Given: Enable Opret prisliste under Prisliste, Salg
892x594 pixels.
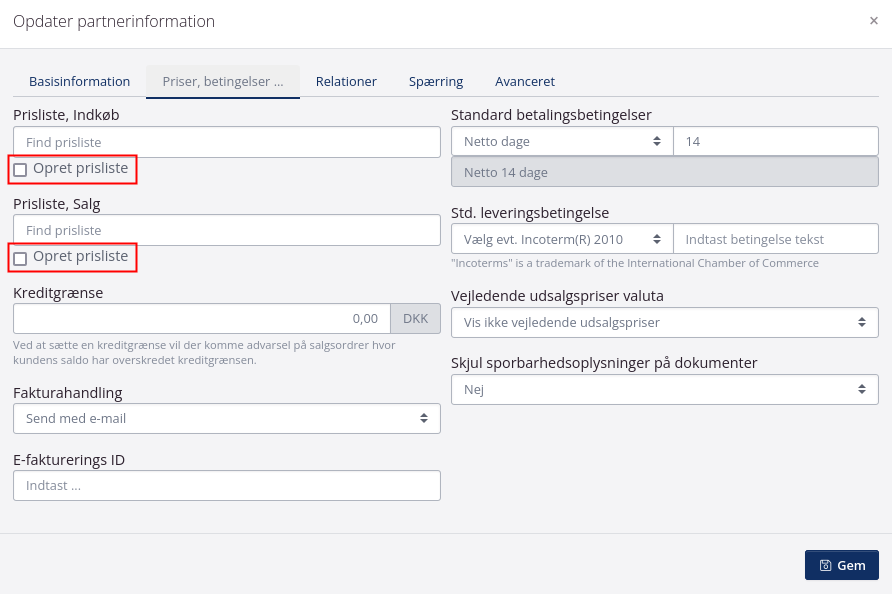Looking at the screenshot, I should [x=19, y=258].
